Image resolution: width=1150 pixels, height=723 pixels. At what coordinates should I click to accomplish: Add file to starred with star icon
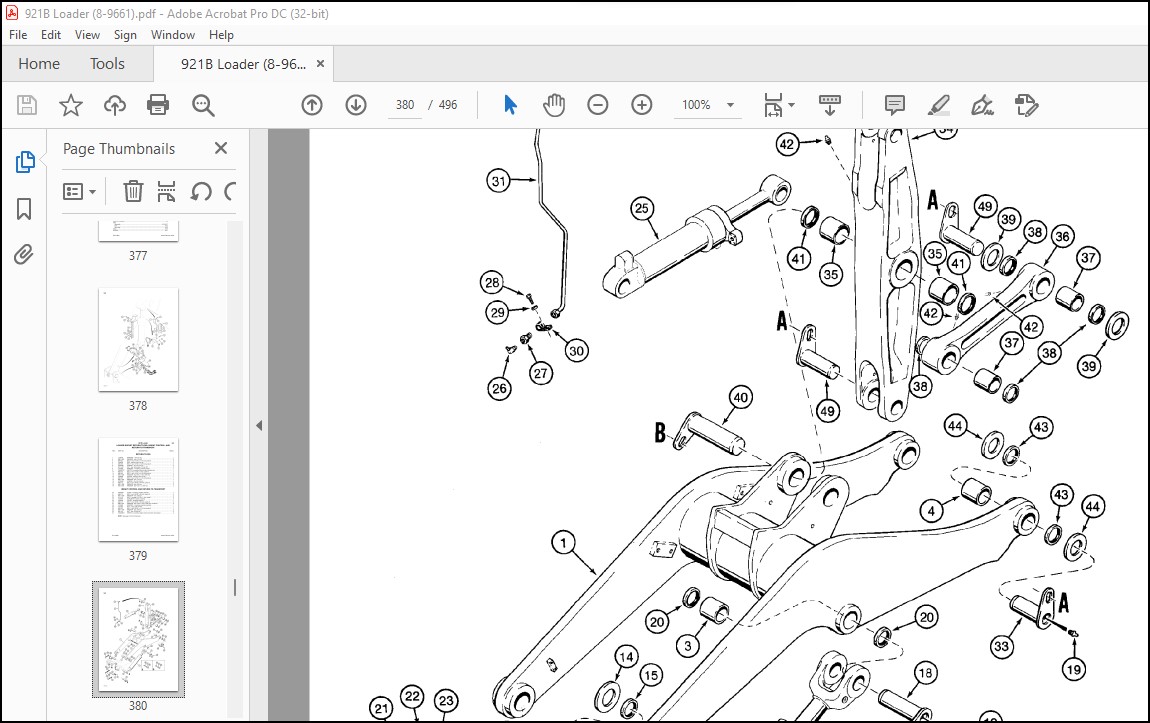(x=70, y=105)
